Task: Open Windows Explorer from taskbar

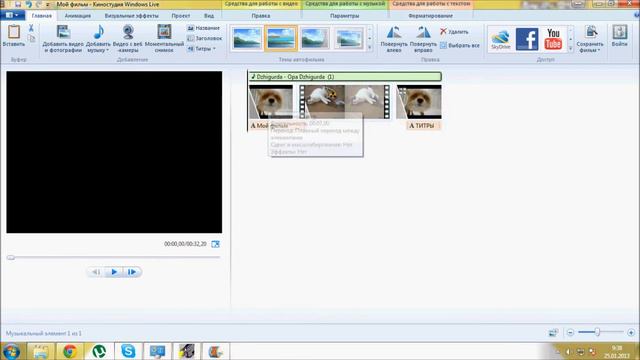Action: 41,351
